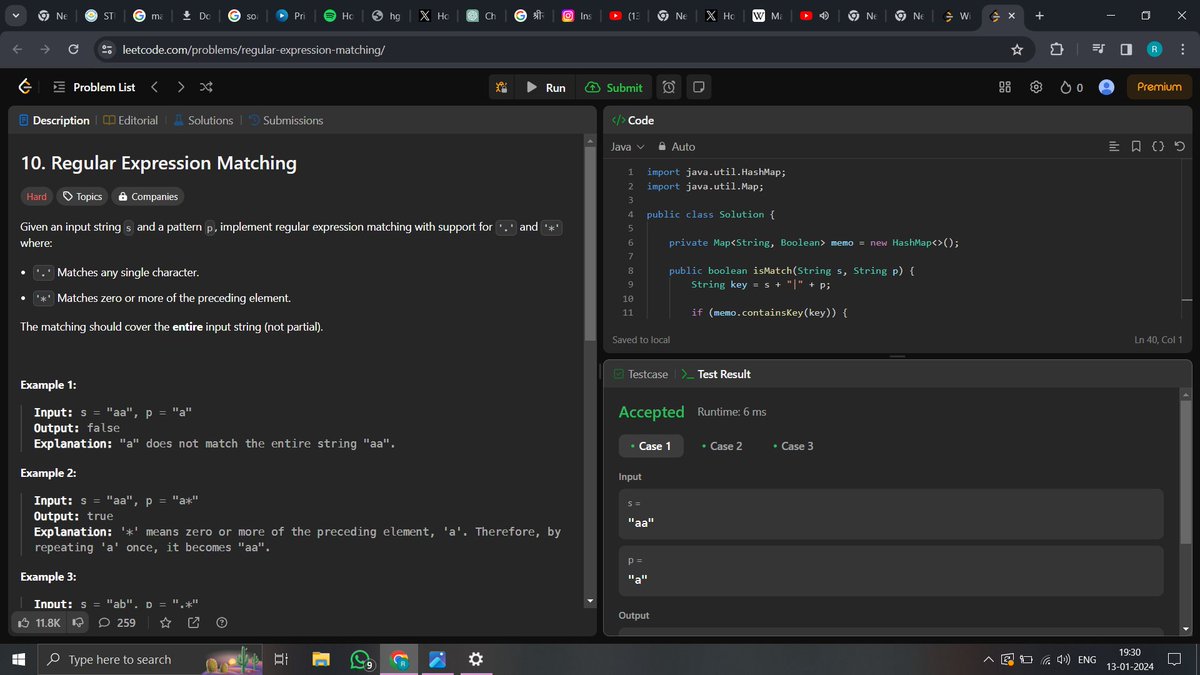Viewport: 1200px width, 675px height.
Task: Open Chrome extensions puzzle icon
Action: coord(1057,50)
